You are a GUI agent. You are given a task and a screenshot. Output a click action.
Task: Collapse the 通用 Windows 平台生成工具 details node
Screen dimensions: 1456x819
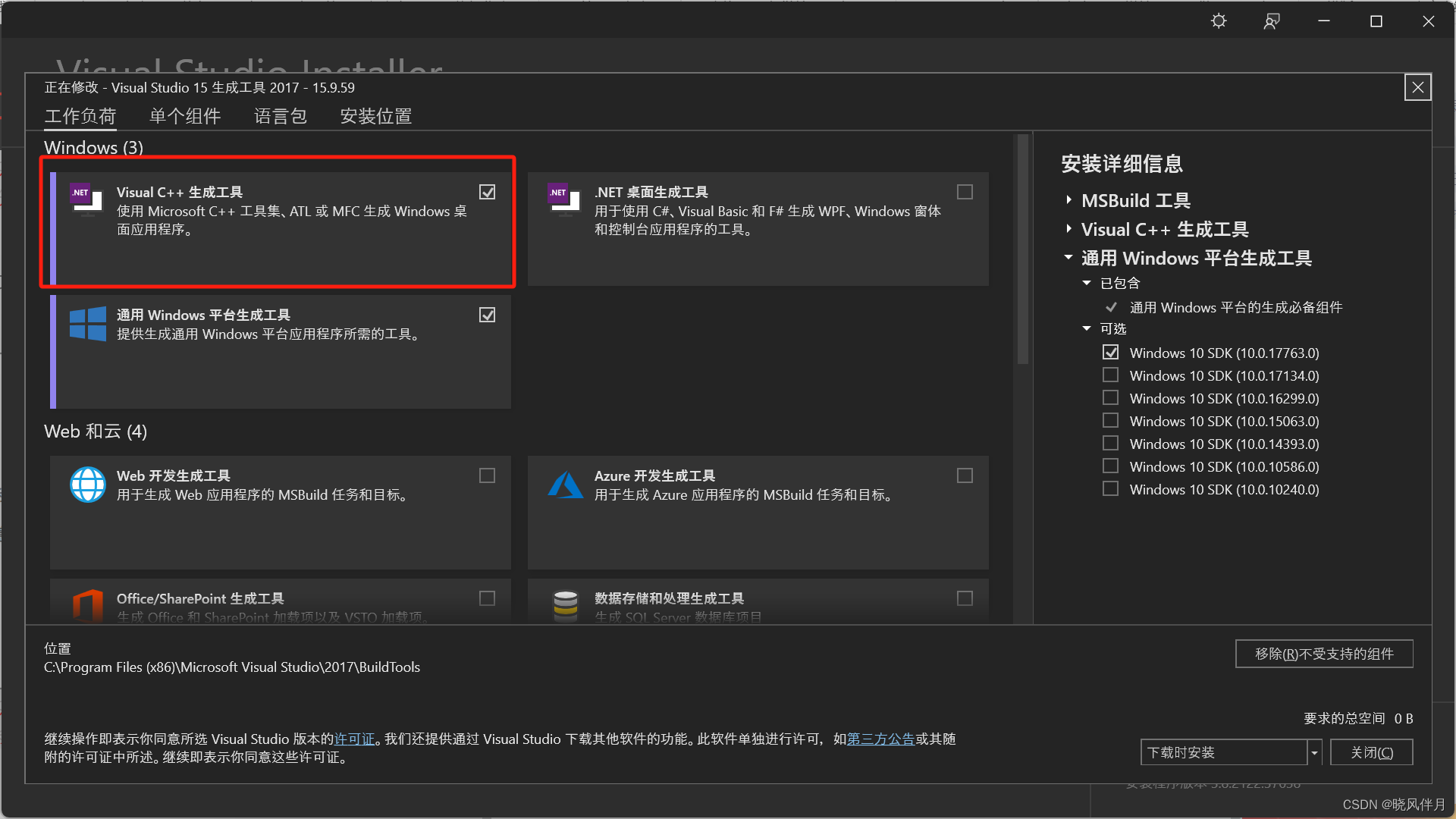point(1068,258)
